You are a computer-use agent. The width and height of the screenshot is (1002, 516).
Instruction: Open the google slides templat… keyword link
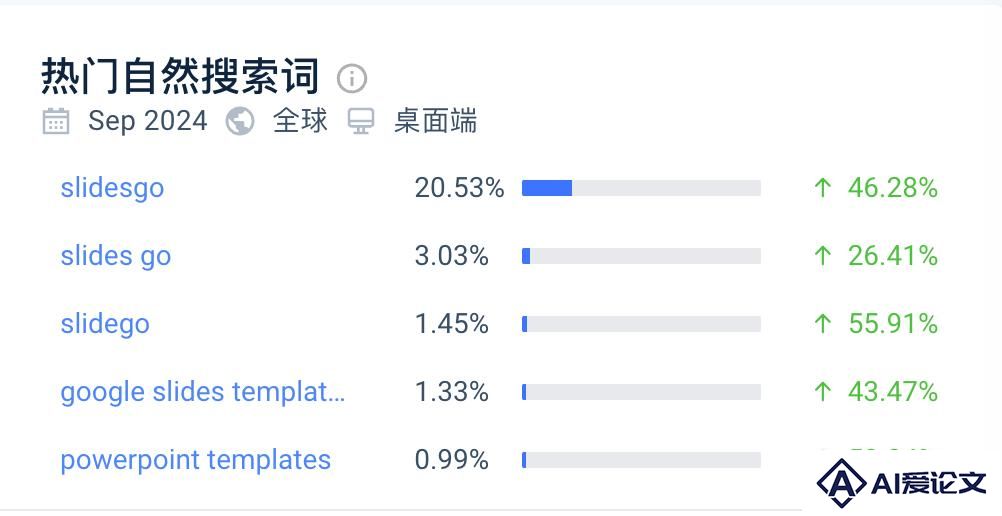[203, 392]
